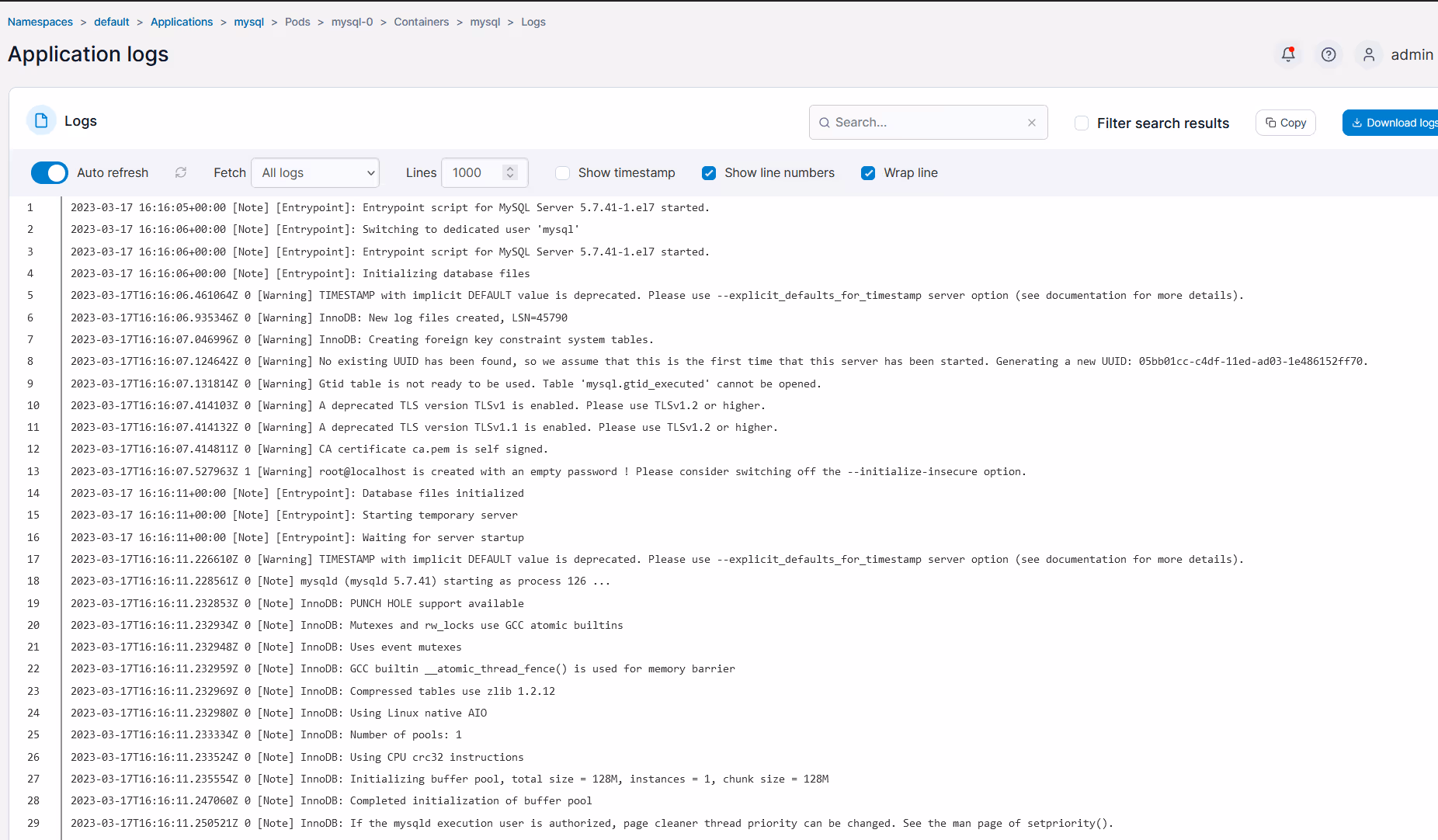
Task: Click the Logs document icon
Action: click(41, 120)
